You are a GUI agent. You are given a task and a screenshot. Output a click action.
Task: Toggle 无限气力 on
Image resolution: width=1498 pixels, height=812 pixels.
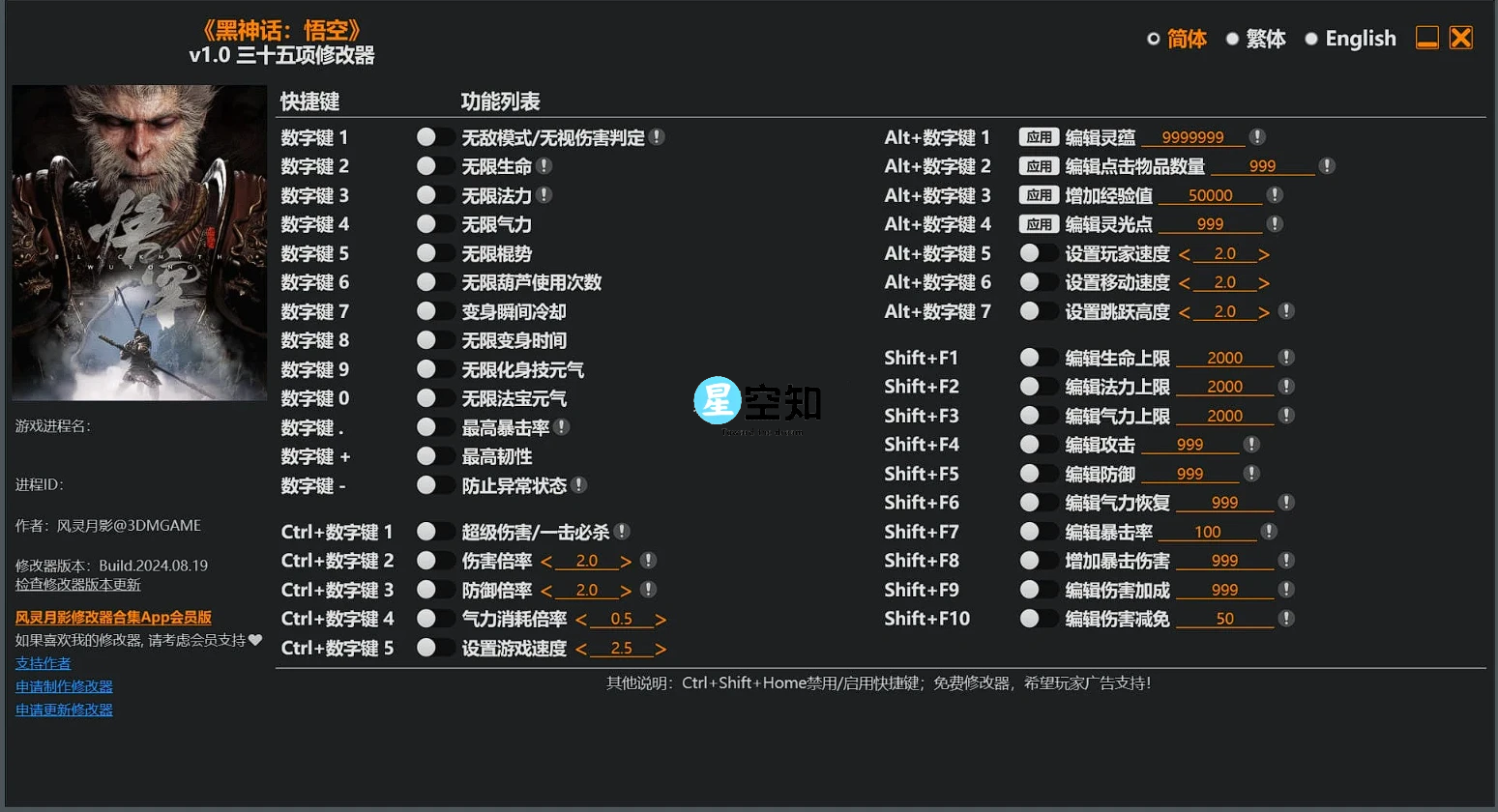click(437, 224)
